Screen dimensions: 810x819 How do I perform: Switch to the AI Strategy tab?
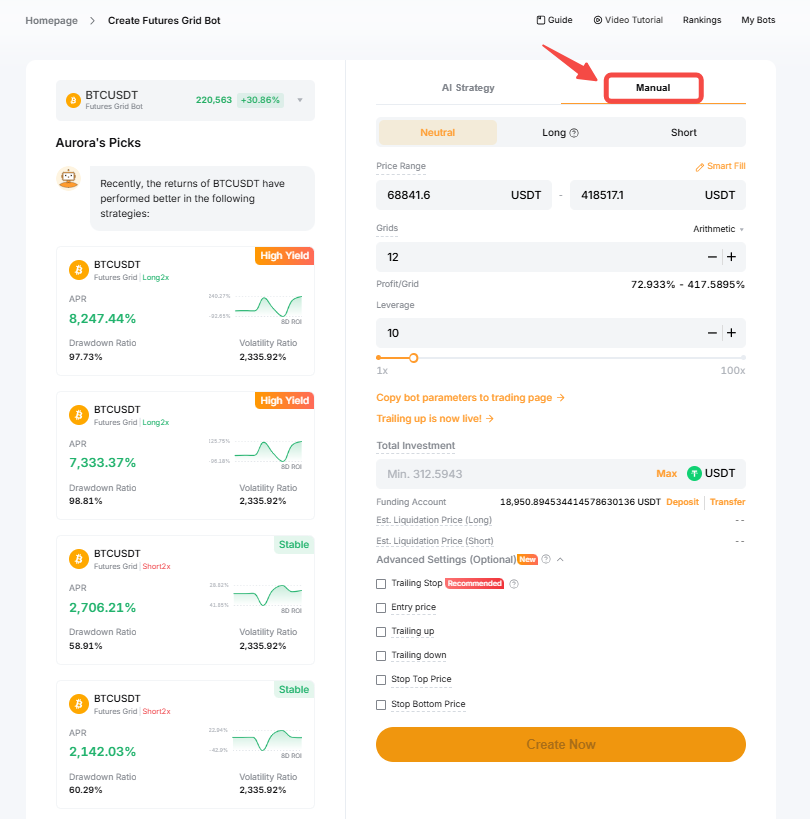(468, 88)
